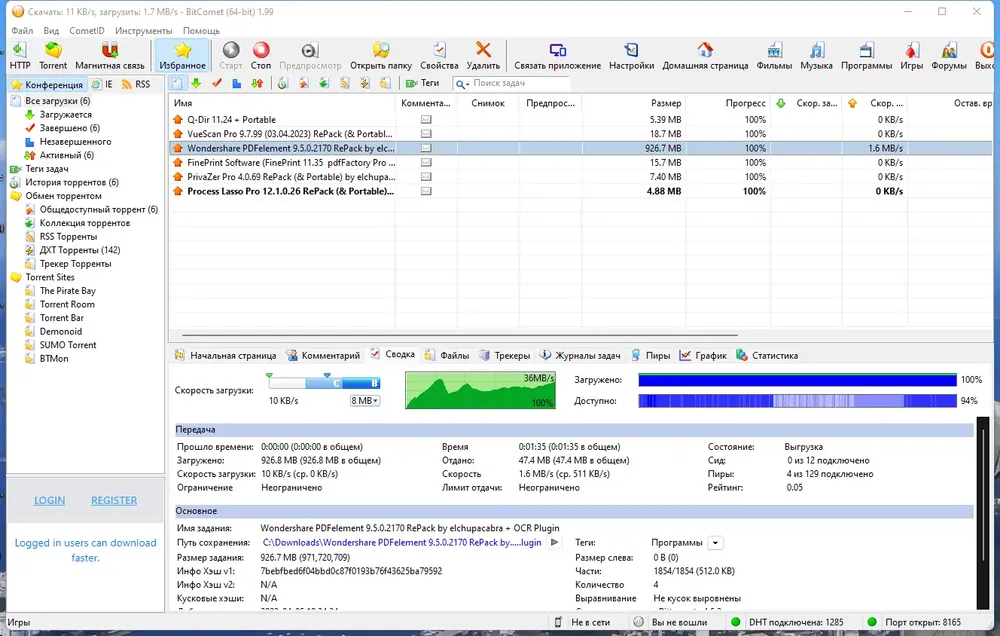
Task: Switch to the IE sidebar tab
Action: [102, 84]
